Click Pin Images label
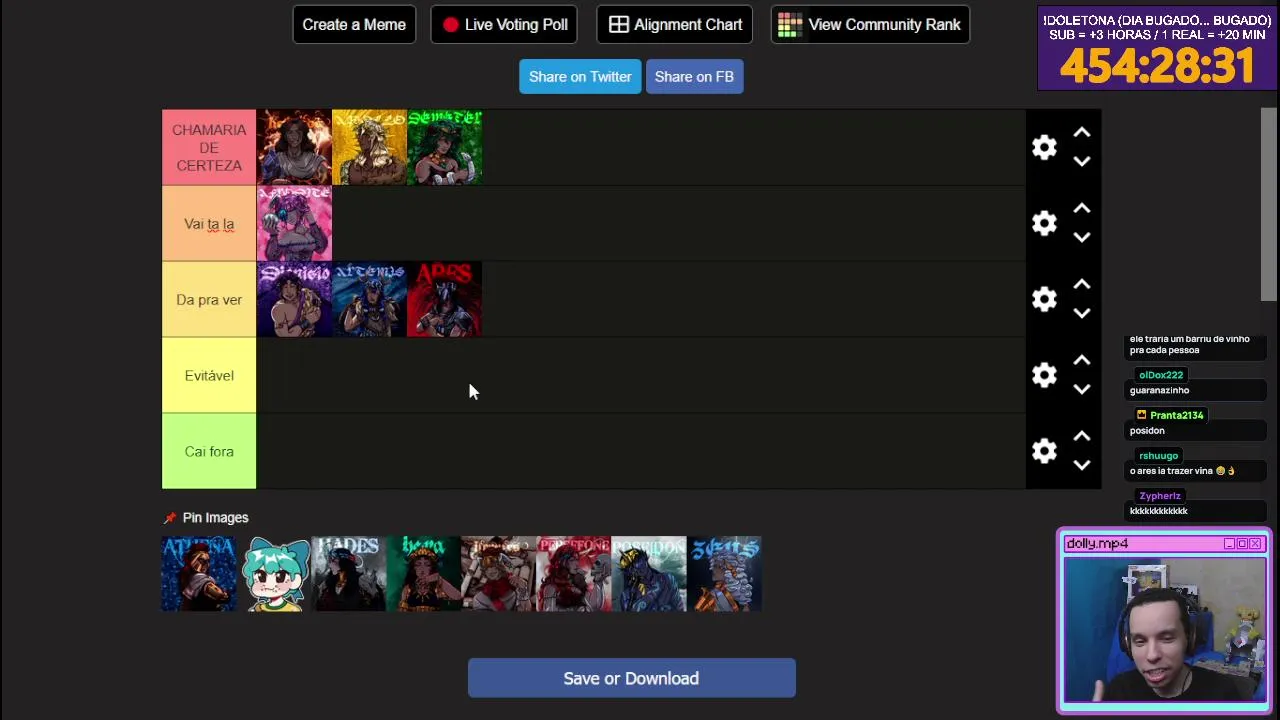The height and width of the screenshot is (720, 1280). (x=215, y=518)
